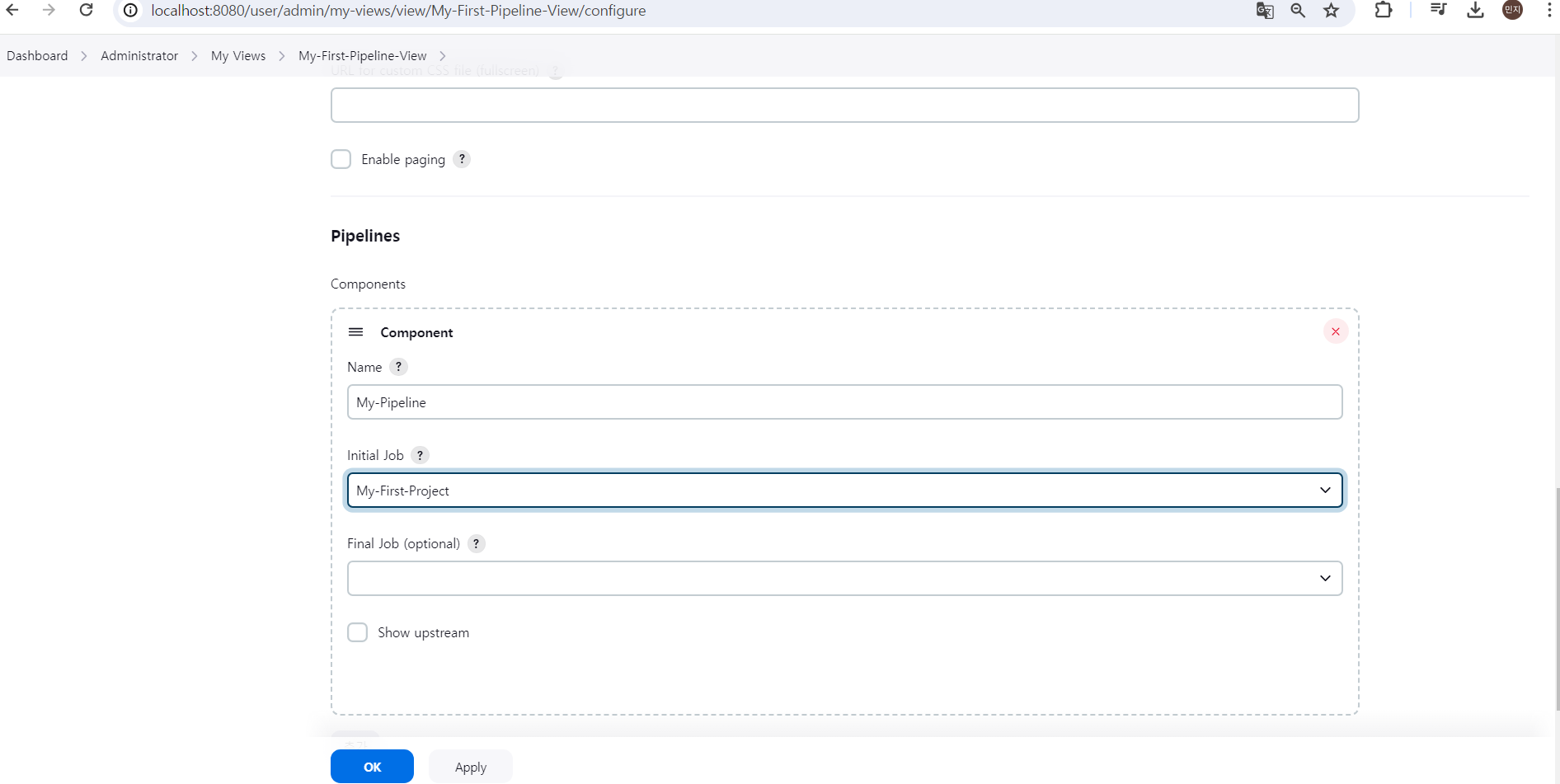
Task: Open help for Enable paging
Action: coord(462,159)
